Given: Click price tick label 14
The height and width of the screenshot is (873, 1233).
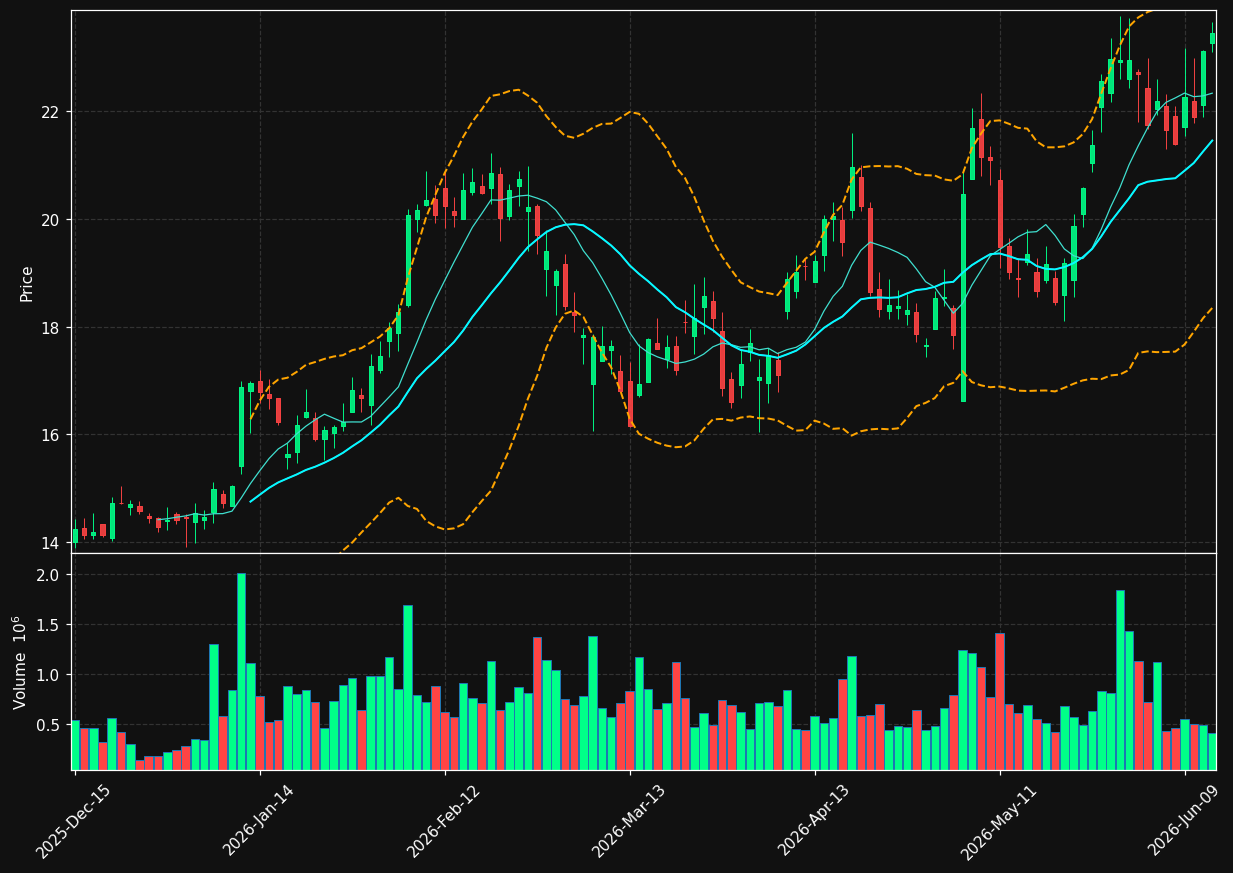Looking at the screenshot, I should pyautogui.click(x=50, y=543).
